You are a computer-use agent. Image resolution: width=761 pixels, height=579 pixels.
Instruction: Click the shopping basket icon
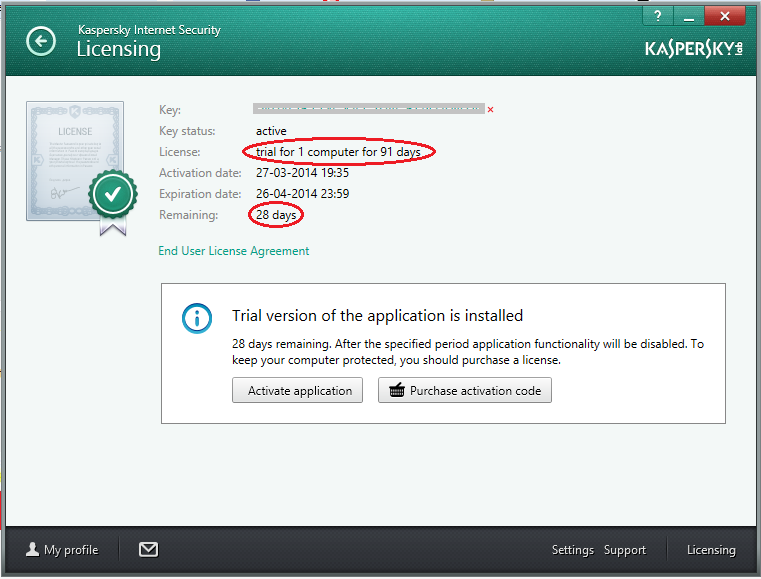click(x=397, y=390)
